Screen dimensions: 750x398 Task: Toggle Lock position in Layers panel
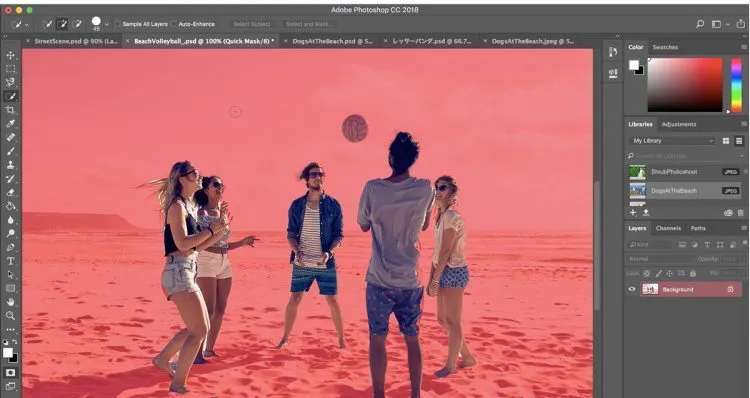click(670, 274)
